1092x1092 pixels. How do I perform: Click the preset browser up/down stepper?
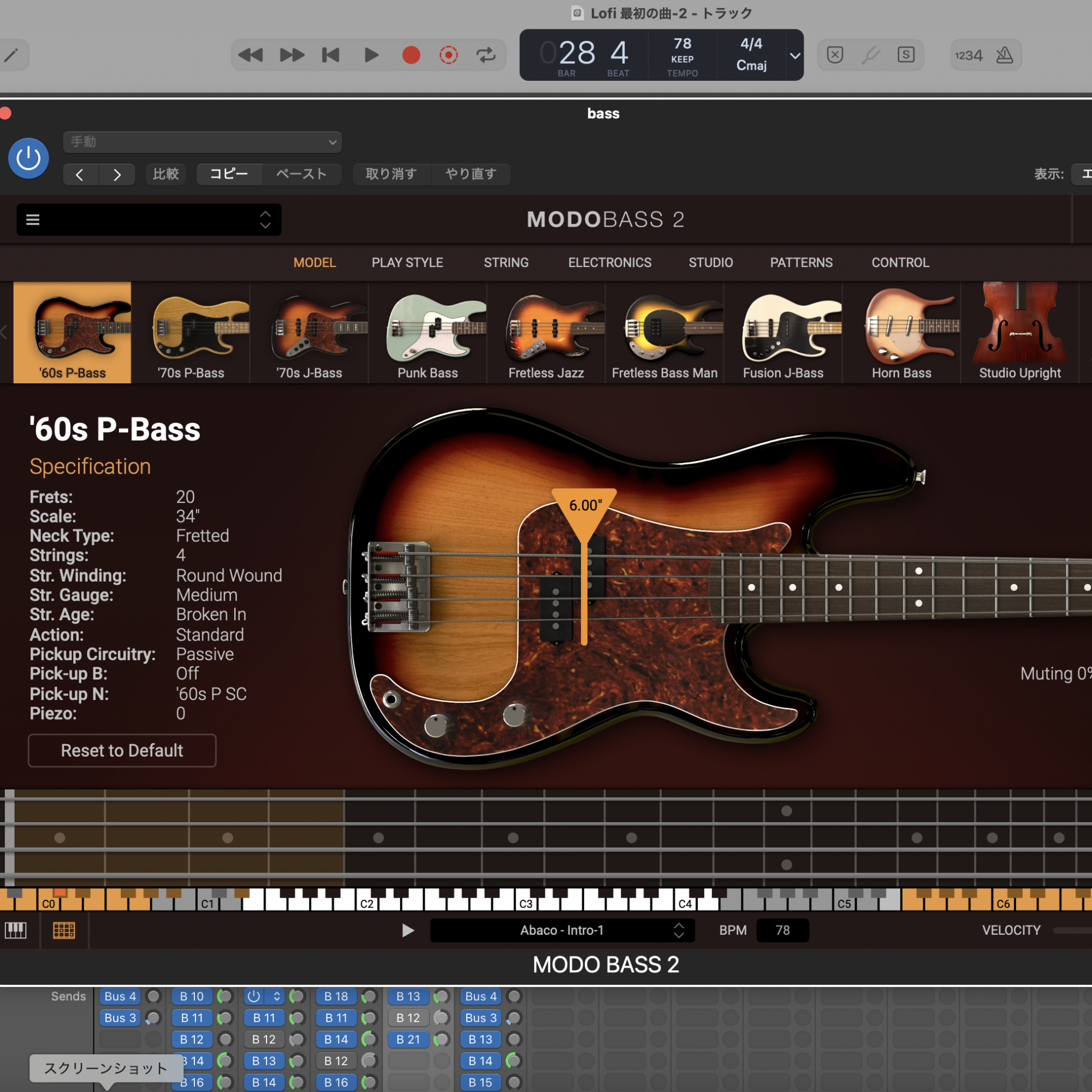[x=265, y=219]
